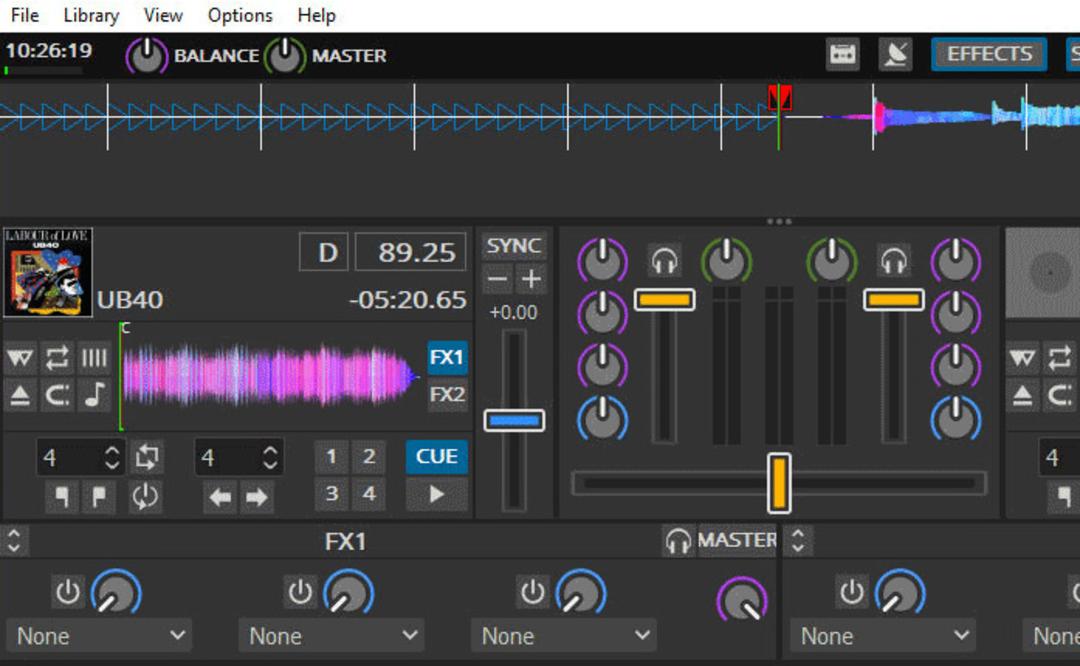This screenshot has width=1080, height=666.
Task: Click the SYNC button
Action: click(514, 246)
